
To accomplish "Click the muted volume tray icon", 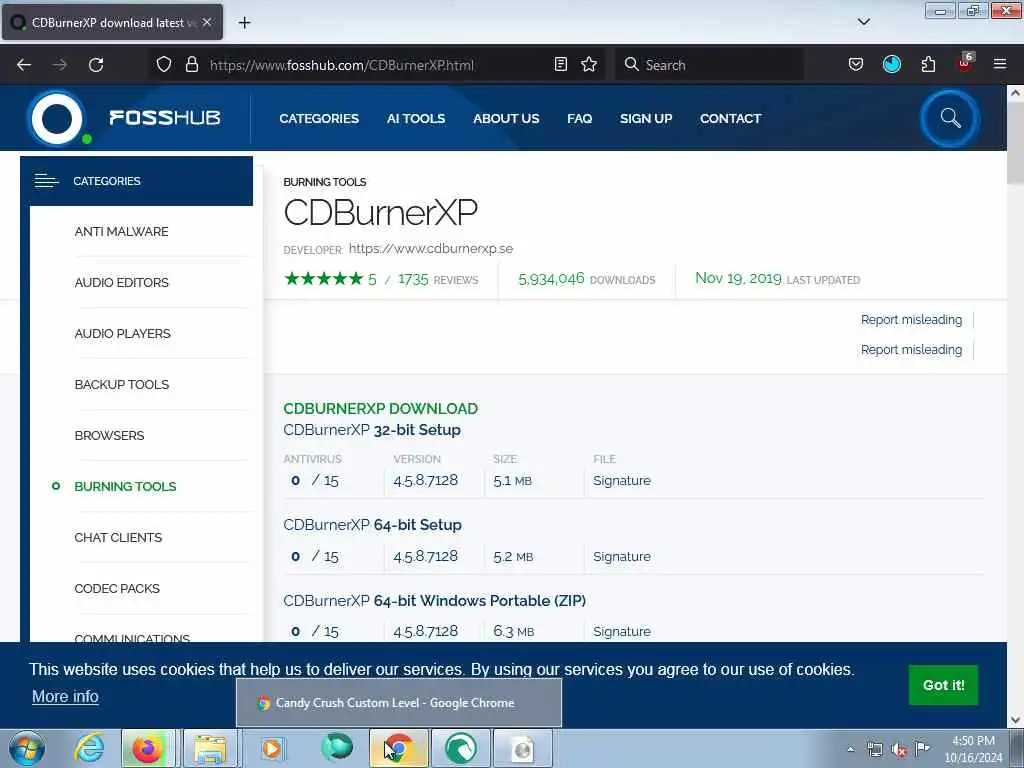I will tap(899, 749).
